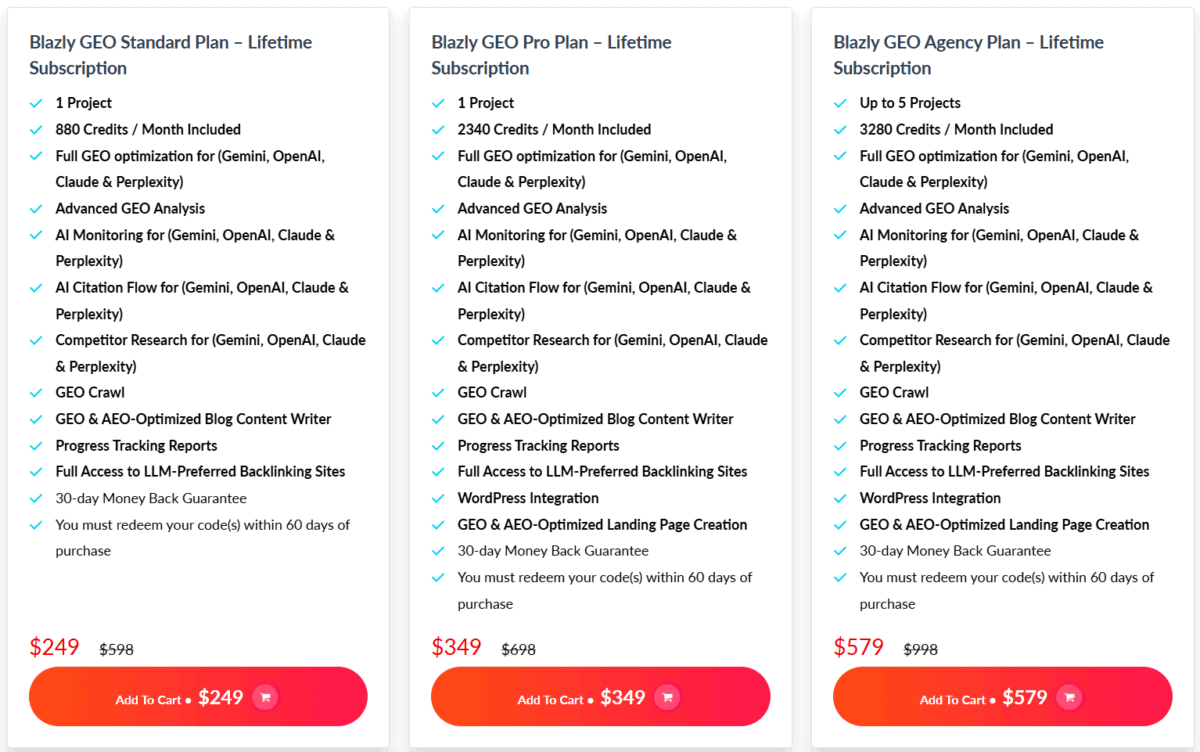Click cart icon on $349 Add To Cart button
This screenshot has height=752, width=1200.
[667, 697]
